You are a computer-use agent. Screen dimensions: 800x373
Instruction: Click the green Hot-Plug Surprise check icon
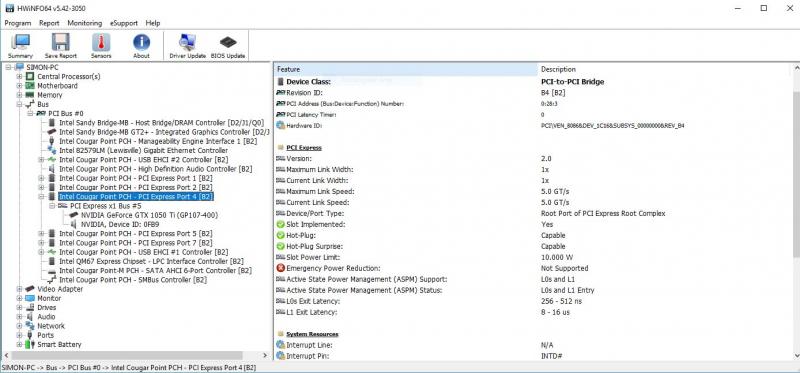pyautogui.click(x=280, y=246)
